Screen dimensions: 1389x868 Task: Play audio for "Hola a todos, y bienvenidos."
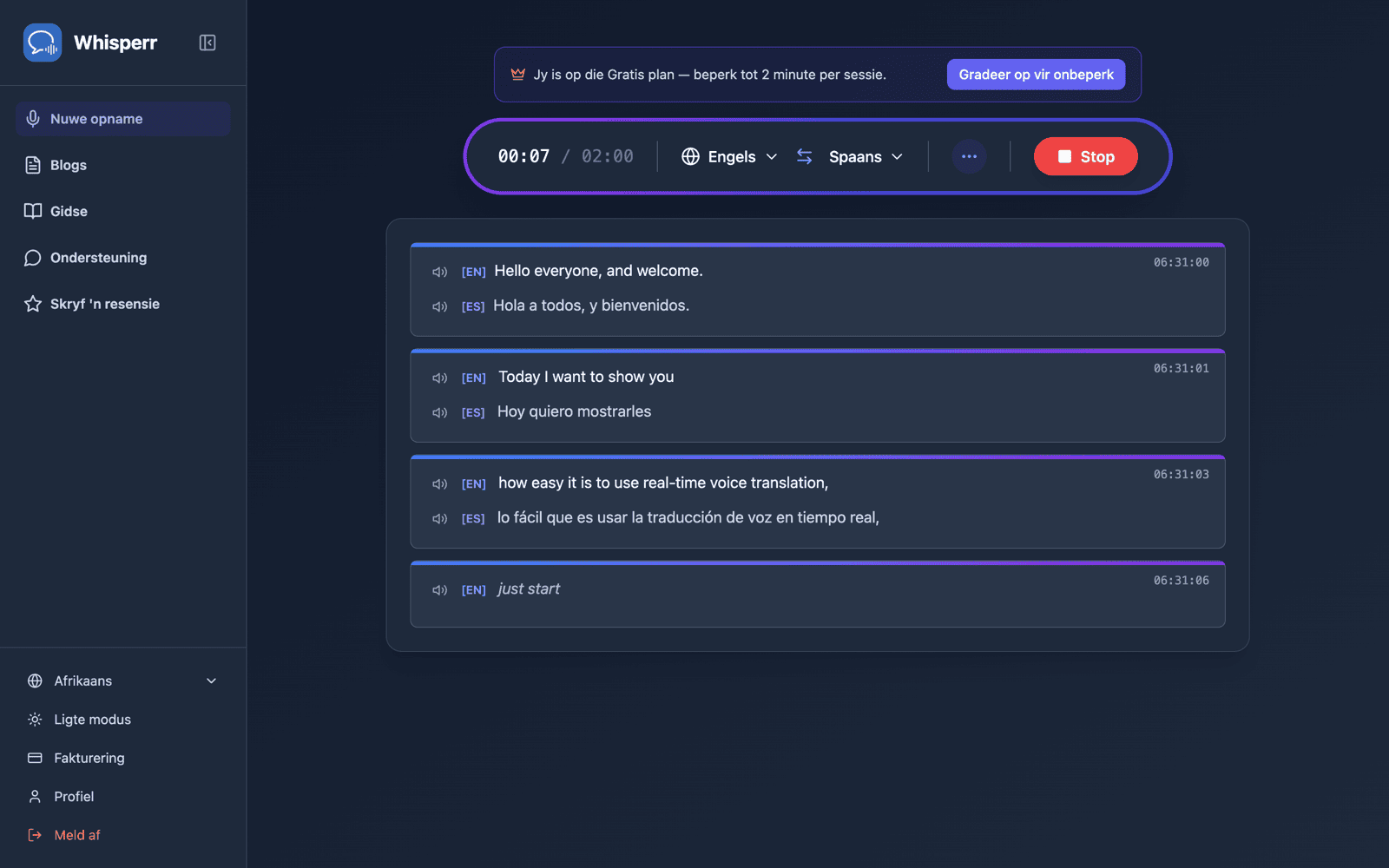click(440, 306)
